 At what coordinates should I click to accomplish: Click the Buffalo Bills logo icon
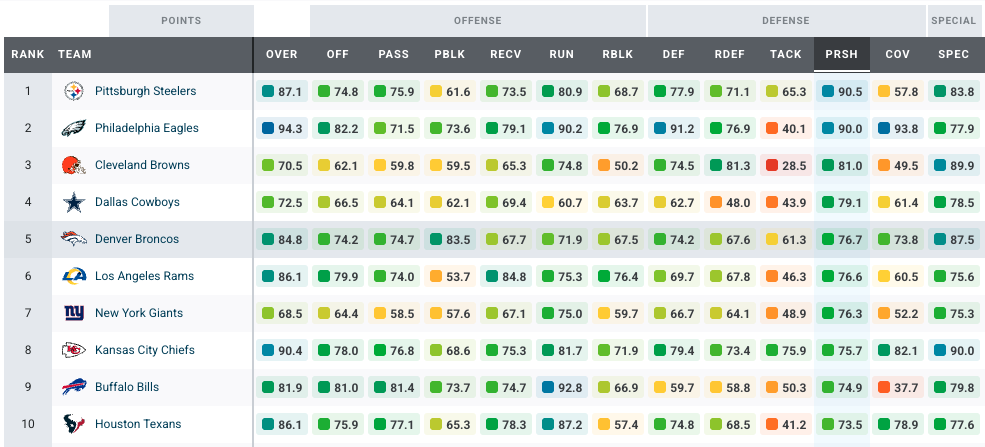click(x=73, y=387)
